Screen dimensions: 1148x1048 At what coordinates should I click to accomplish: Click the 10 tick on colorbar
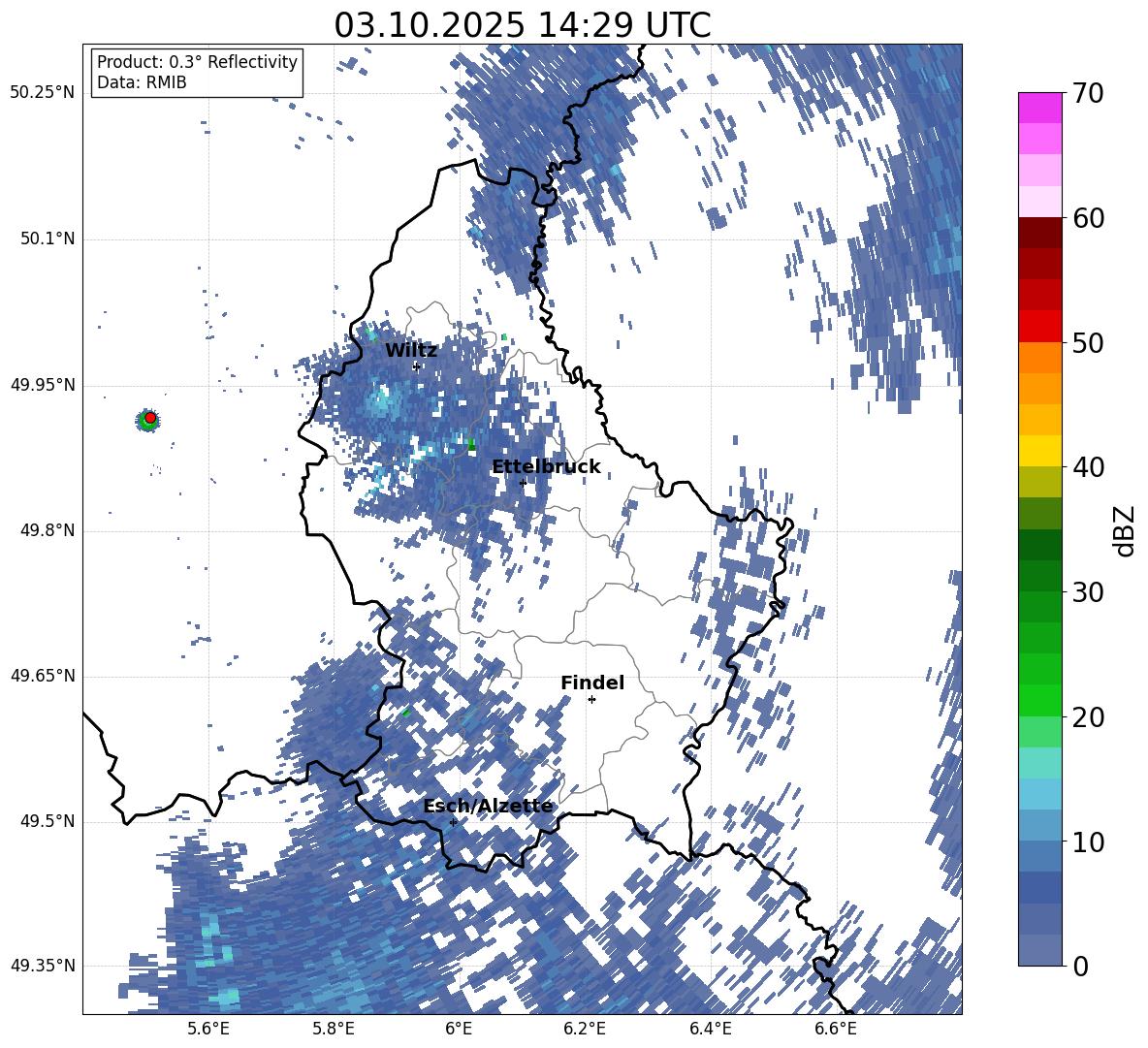pos(1088,842)
